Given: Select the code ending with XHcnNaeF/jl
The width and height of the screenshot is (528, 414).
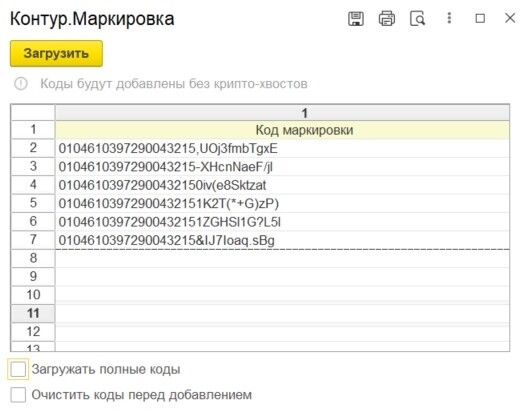Looking at the screenshot, I should click(x=282, y=167).
